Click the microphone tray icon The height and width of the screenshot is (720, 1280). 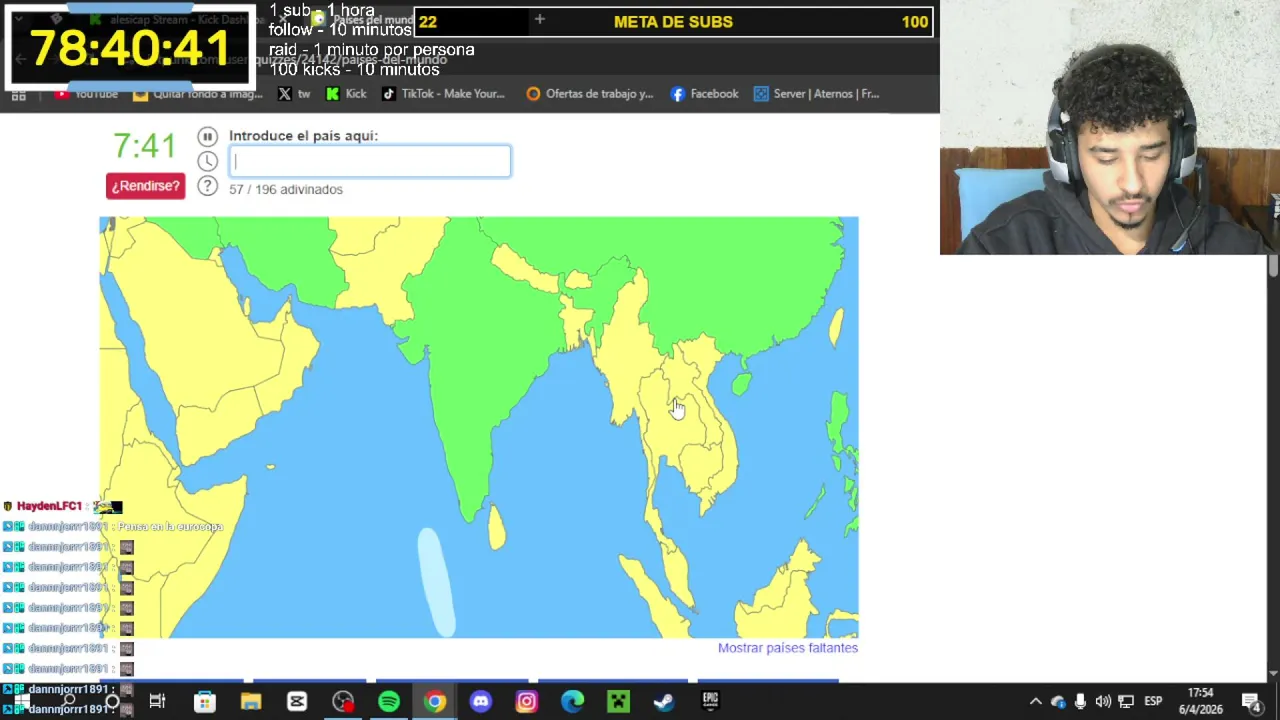pyautogui.click(x=1080, y=702)
